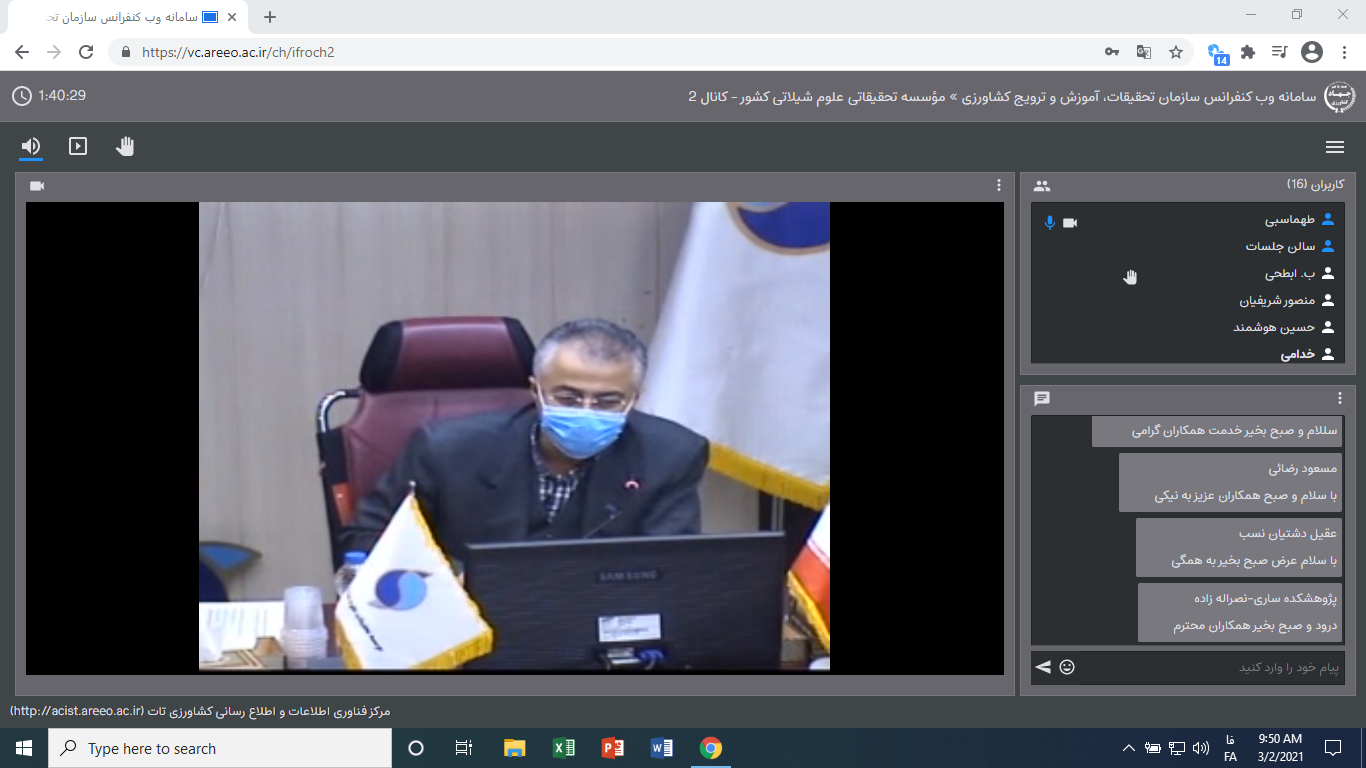This screenshot has height=768, width=1366.
Task: Click the camera icon in video panel header
Action: (37, 186)
